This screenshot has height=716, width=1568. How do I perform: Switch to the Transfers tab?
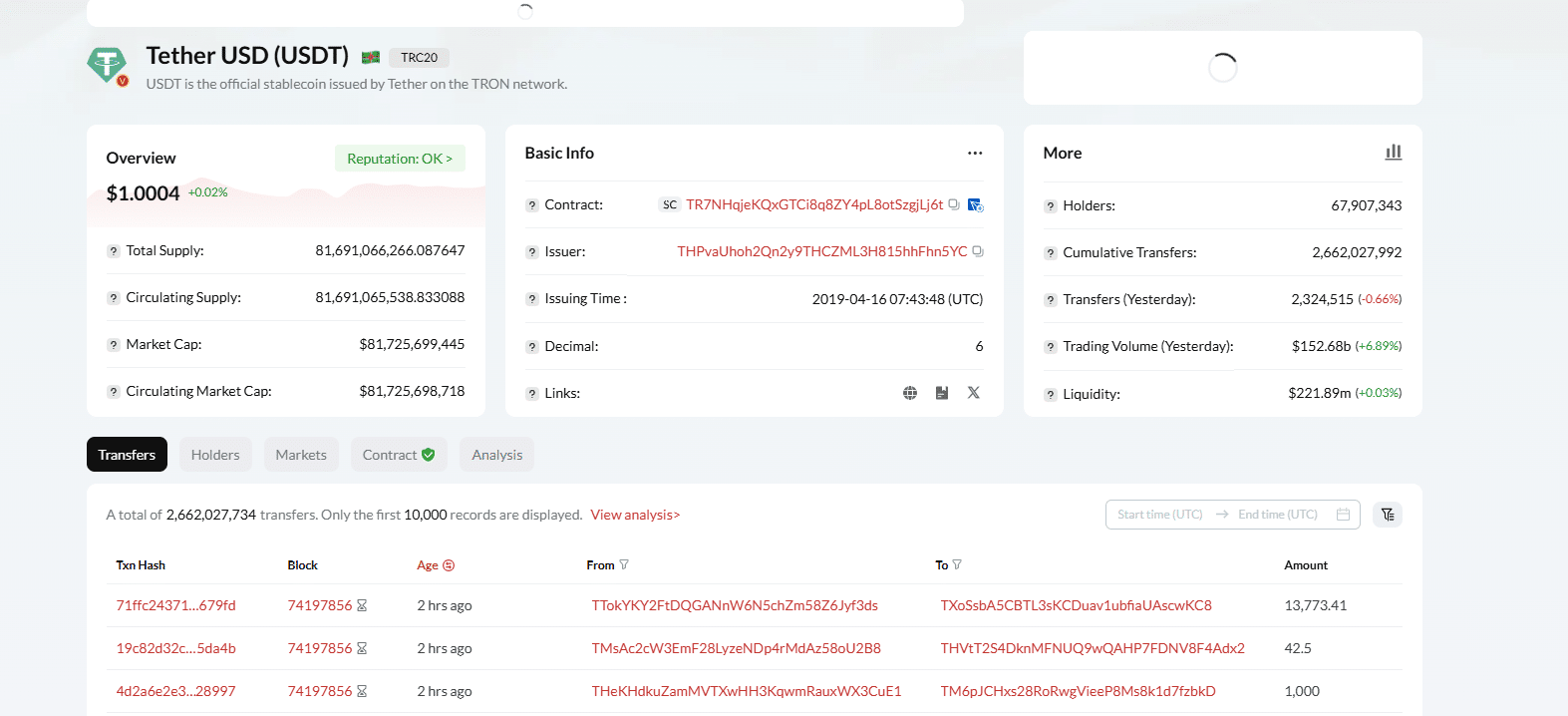[127, 455]
